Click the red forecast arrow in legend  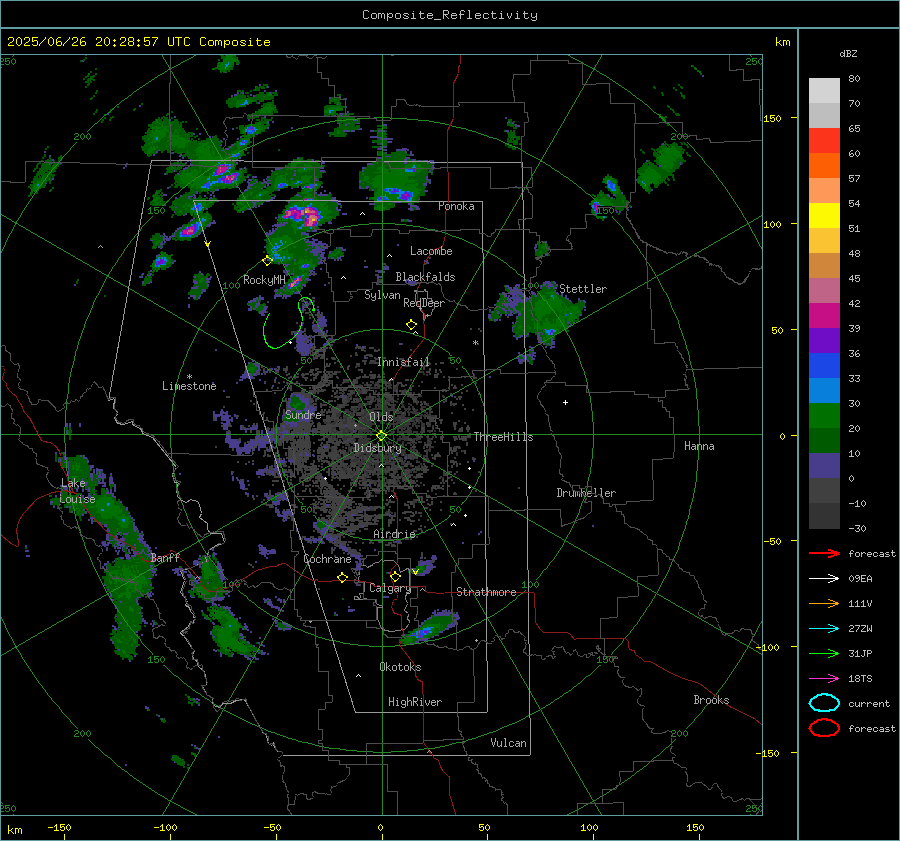pos(824,553)
